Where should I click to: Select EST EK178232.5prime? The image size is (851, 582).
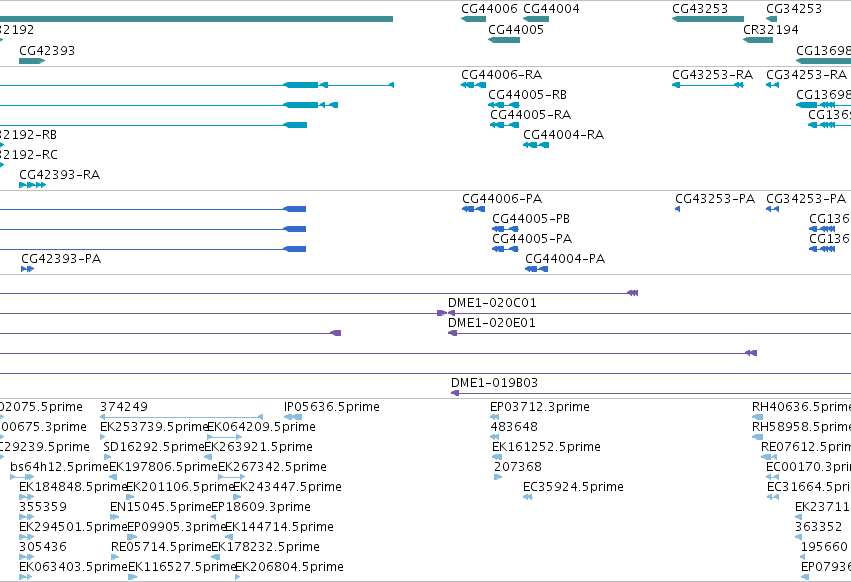pos(265,548)
